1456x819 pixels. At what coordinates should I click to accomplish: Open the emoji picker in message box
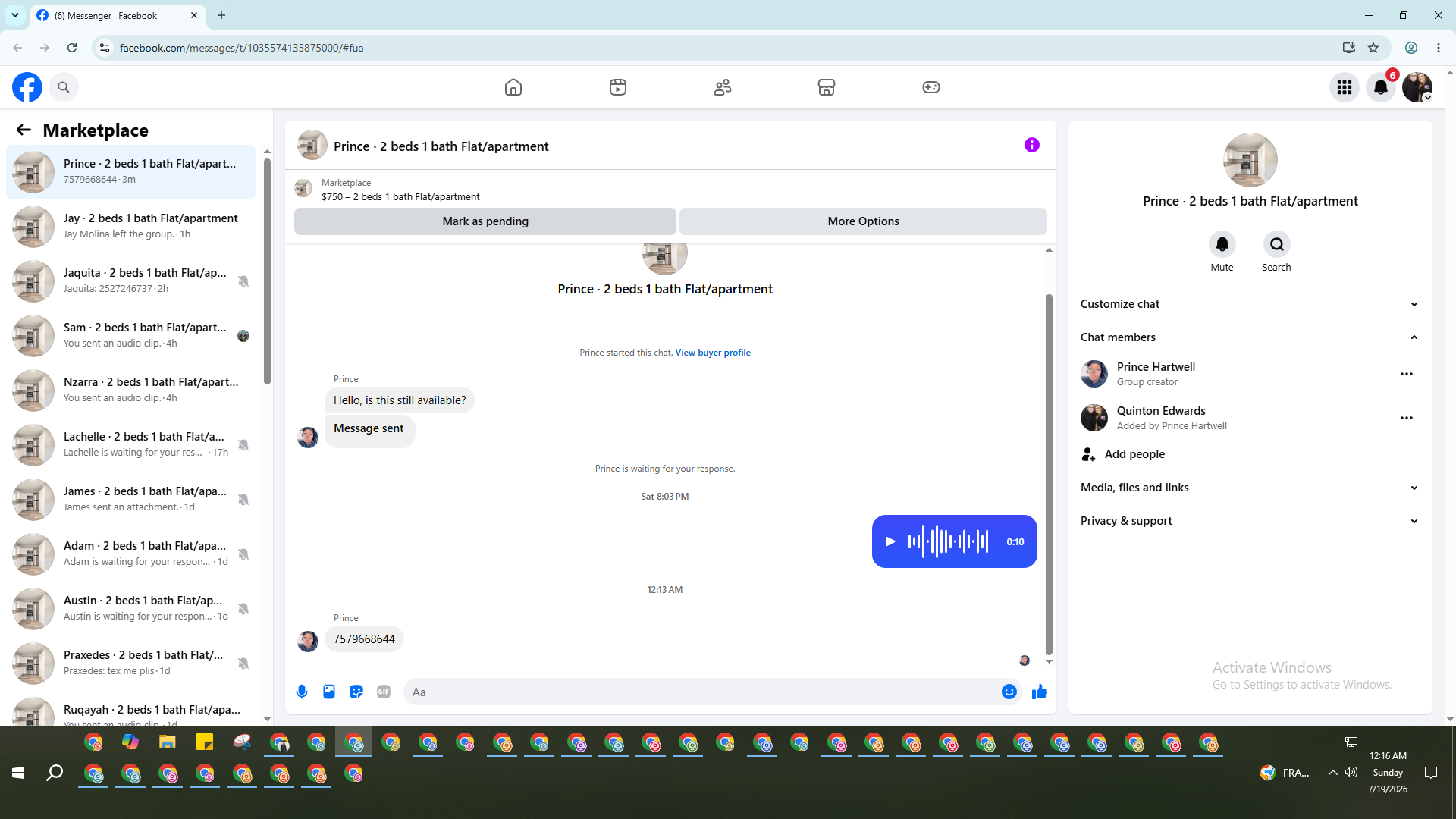[x=1009, y=692]
